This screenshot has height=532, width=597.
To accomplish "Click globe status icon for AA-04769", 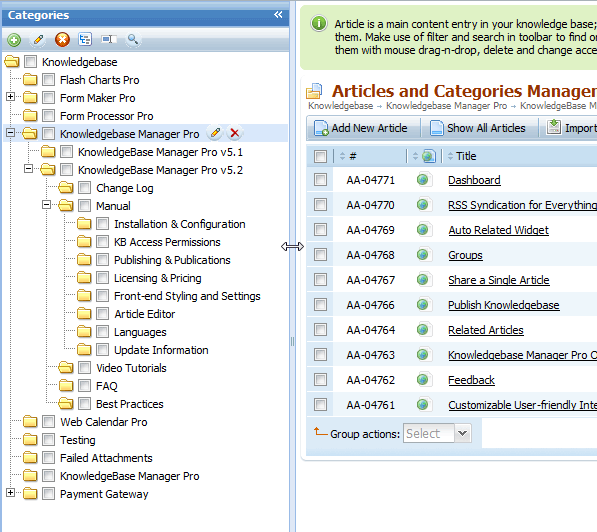I will (x=423, y=230).
